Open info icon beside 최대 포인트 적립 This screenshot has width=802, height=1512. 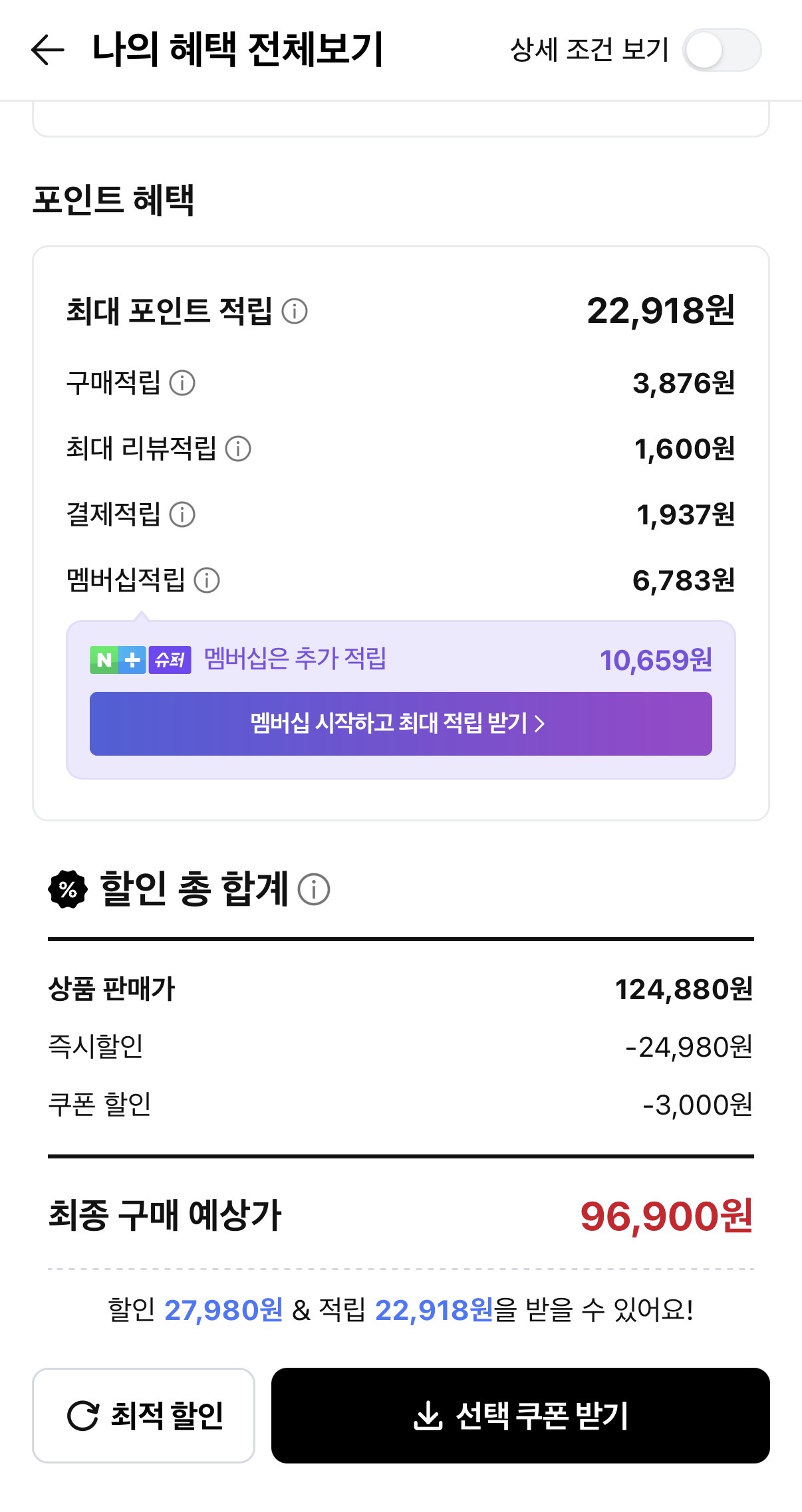pyautogui.click(x=295, y=311)
